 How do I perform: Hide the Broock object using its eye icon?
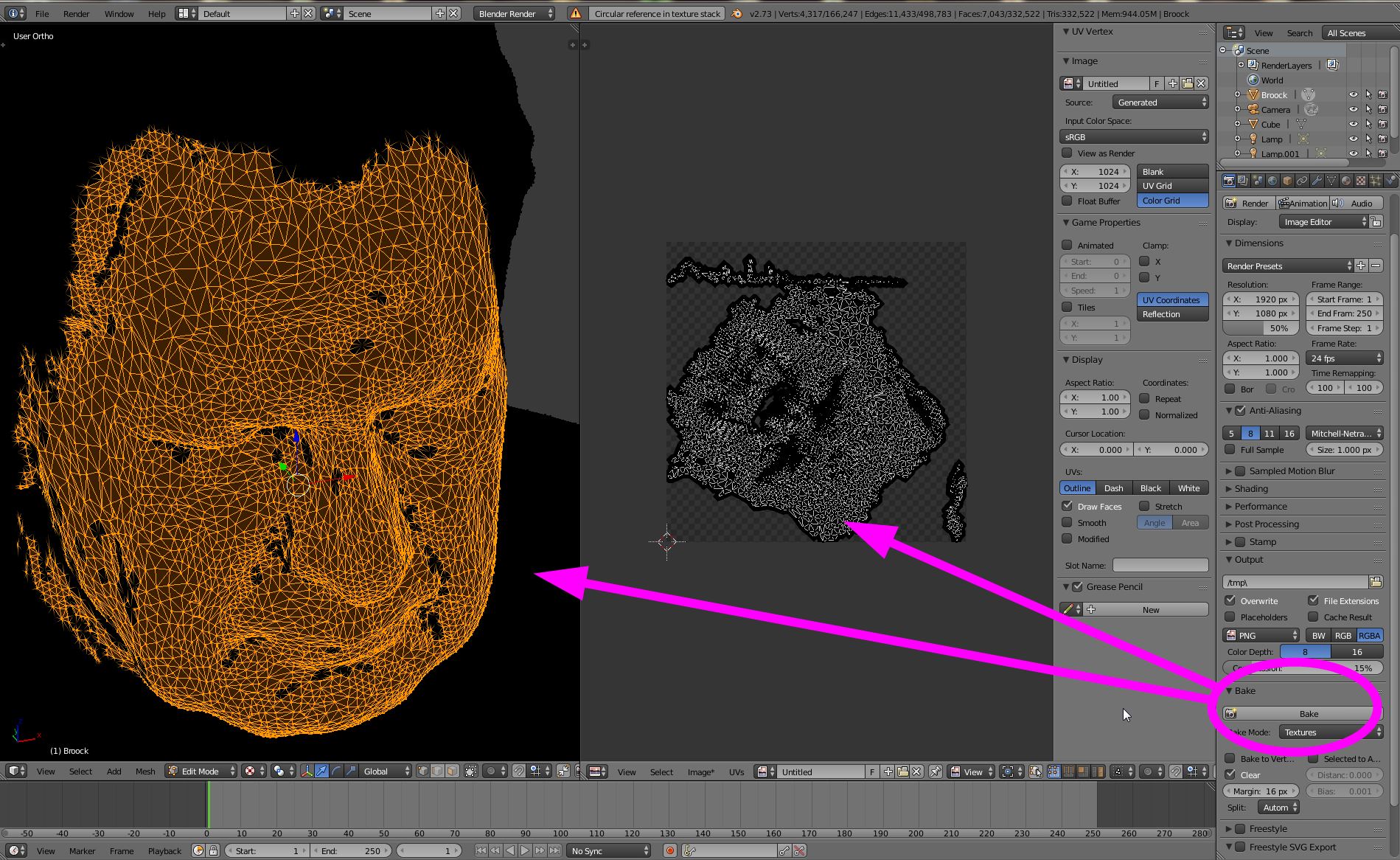[1353, 94]
